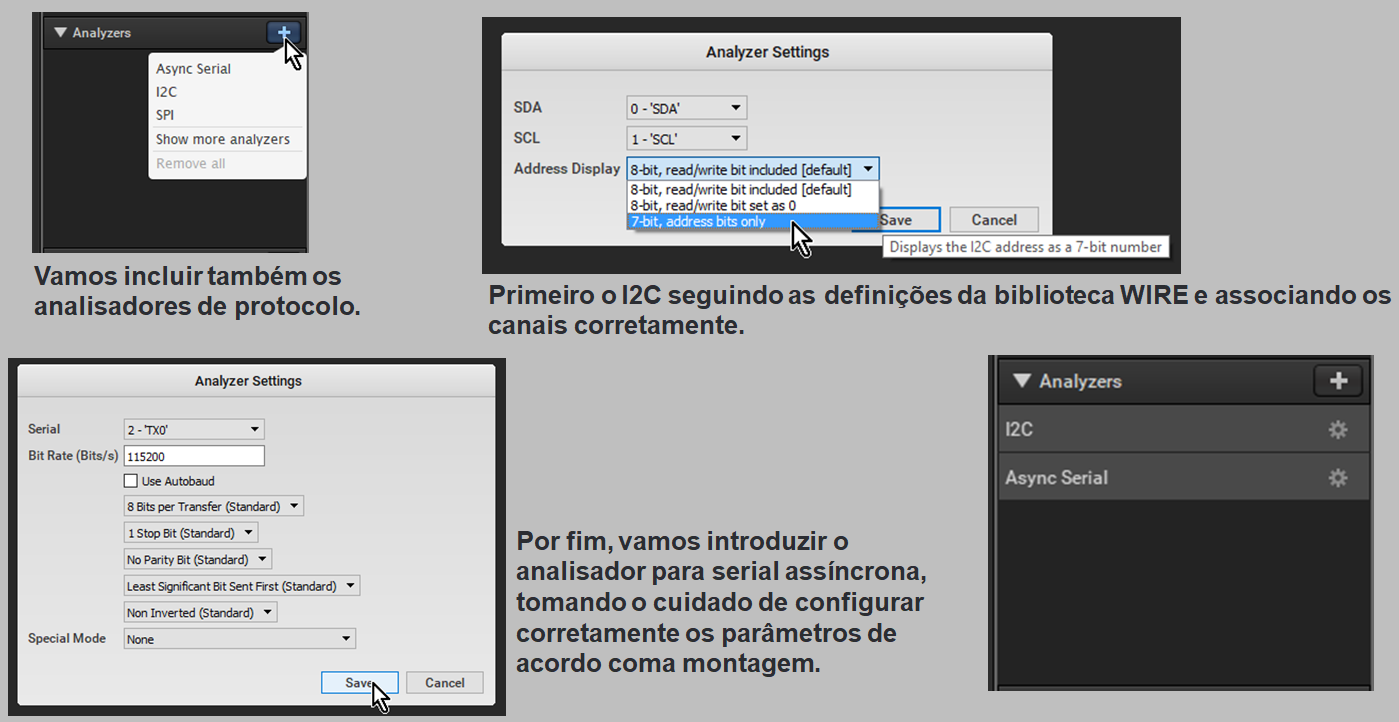Open the 1 Stop Bit dropdown
Image resolution: width=1399 pixels, height=722 pixels.
point(190,533)
